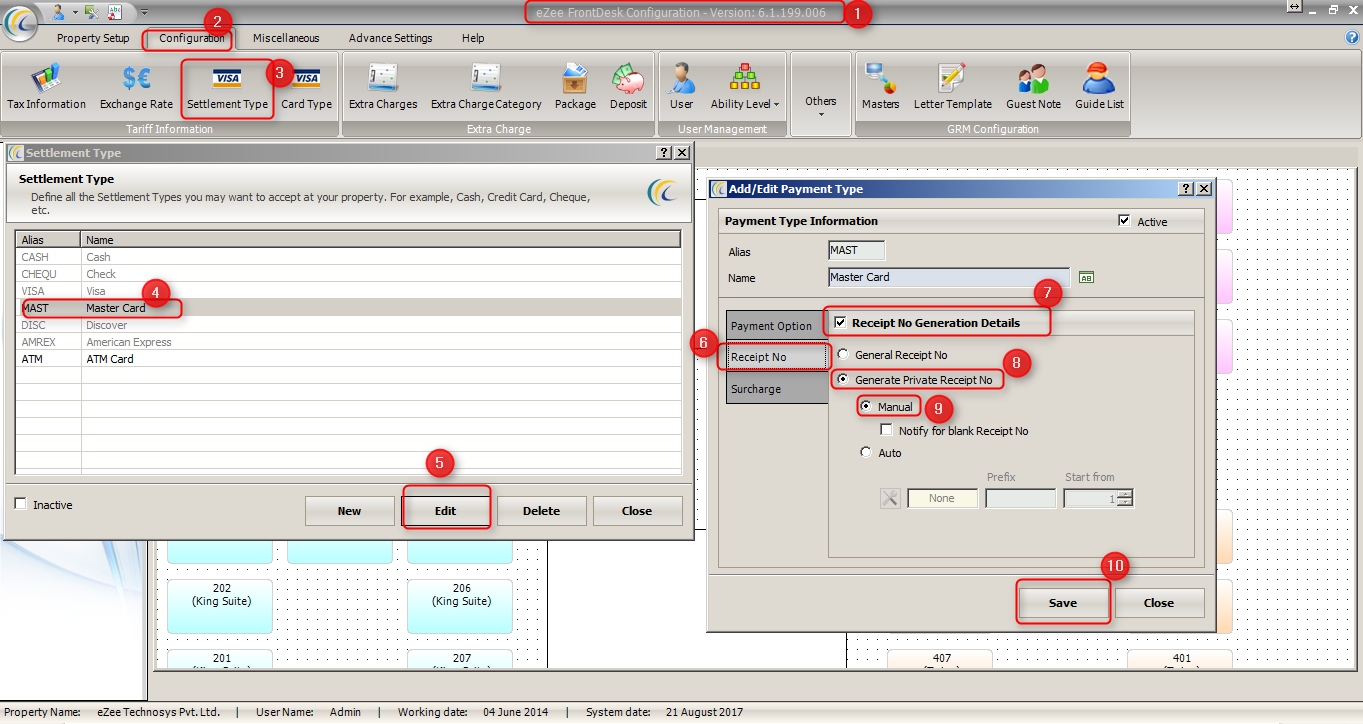Select the ATM Card row
The image size is (1363, 724).
348,359
